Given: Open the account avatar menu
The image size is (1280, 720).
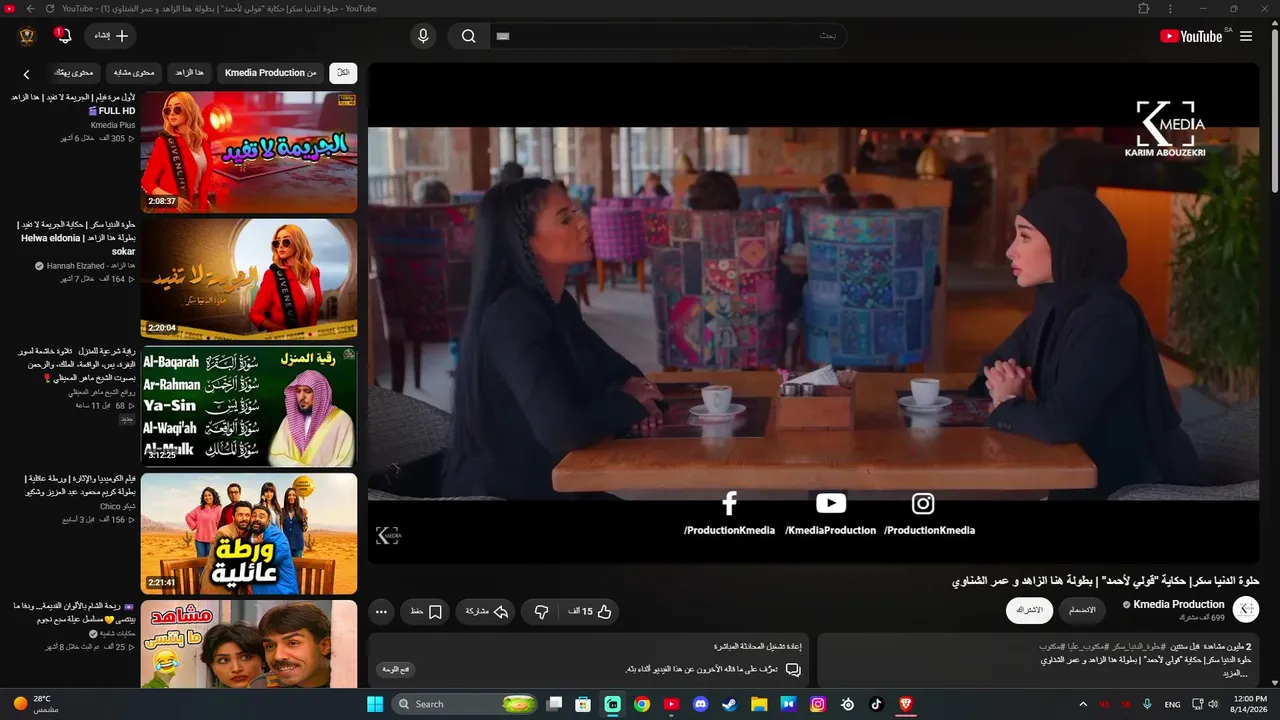Looking at the screenshot, I should pyautogui.click(x=27, y=36).
